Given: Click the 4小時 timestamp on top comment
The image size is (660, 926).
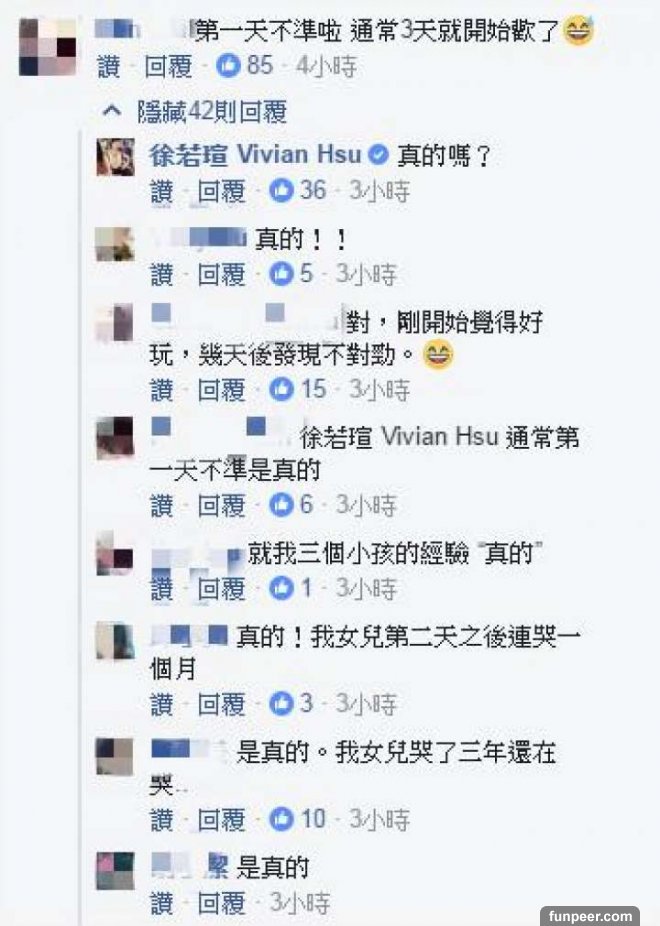Looking at the screenshot, I should [x=326, y=66].
